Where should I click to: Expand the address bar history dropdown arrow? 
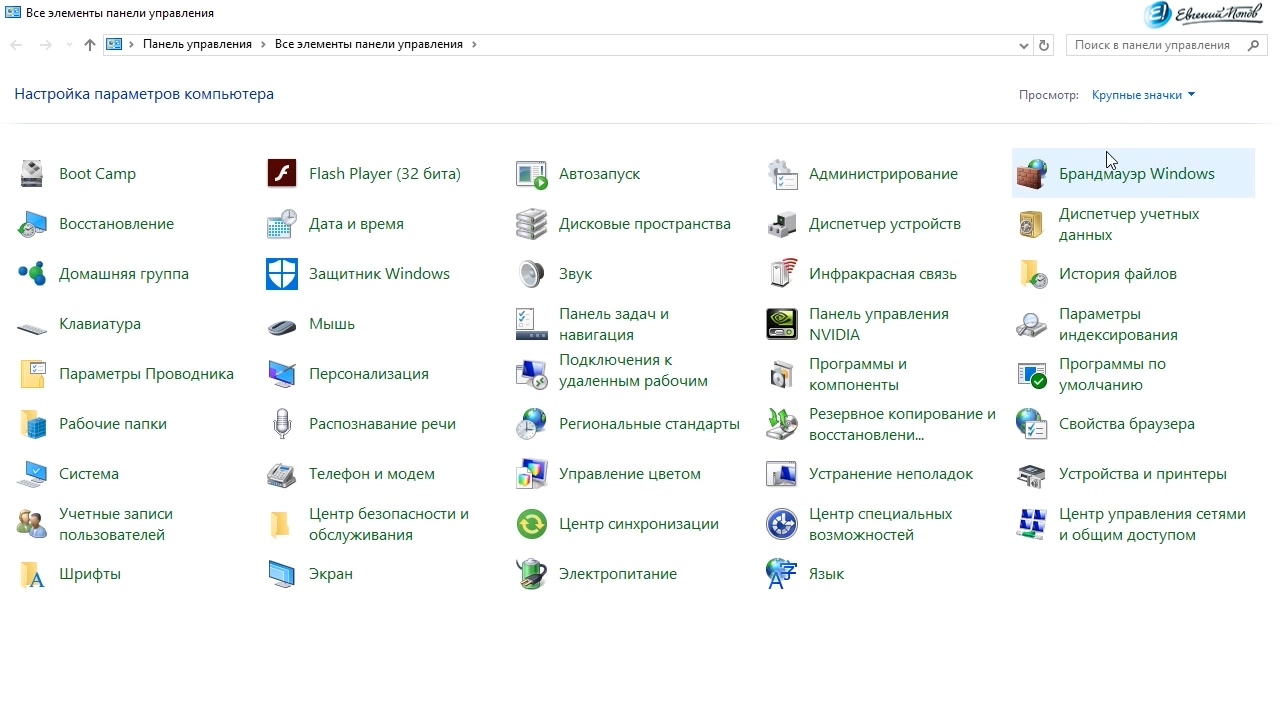point(1024,45)
